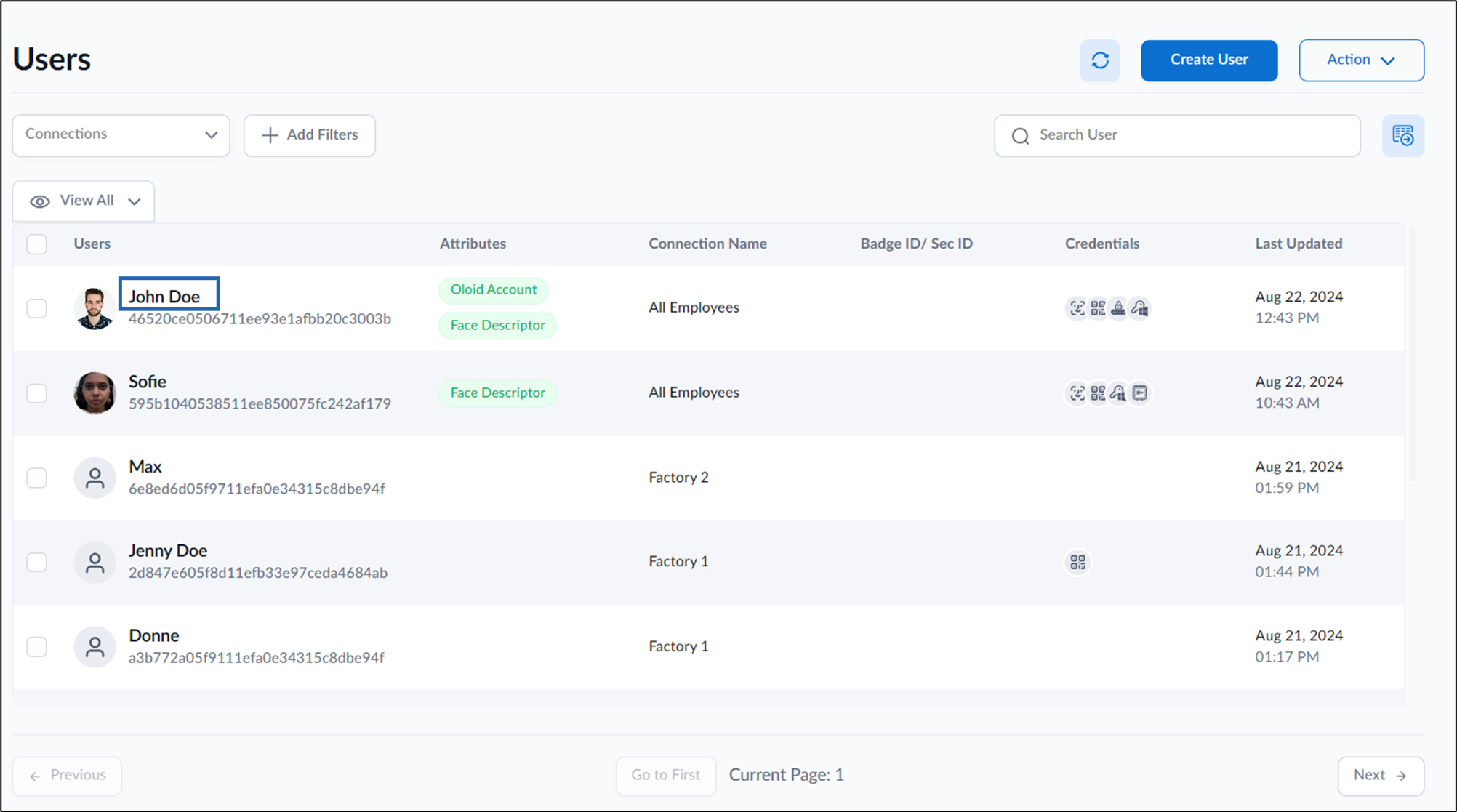Click John Doe's face recognition credential icon
Image resolution: width=1457 pixels, height=812 pixels.
[1077, 308]
